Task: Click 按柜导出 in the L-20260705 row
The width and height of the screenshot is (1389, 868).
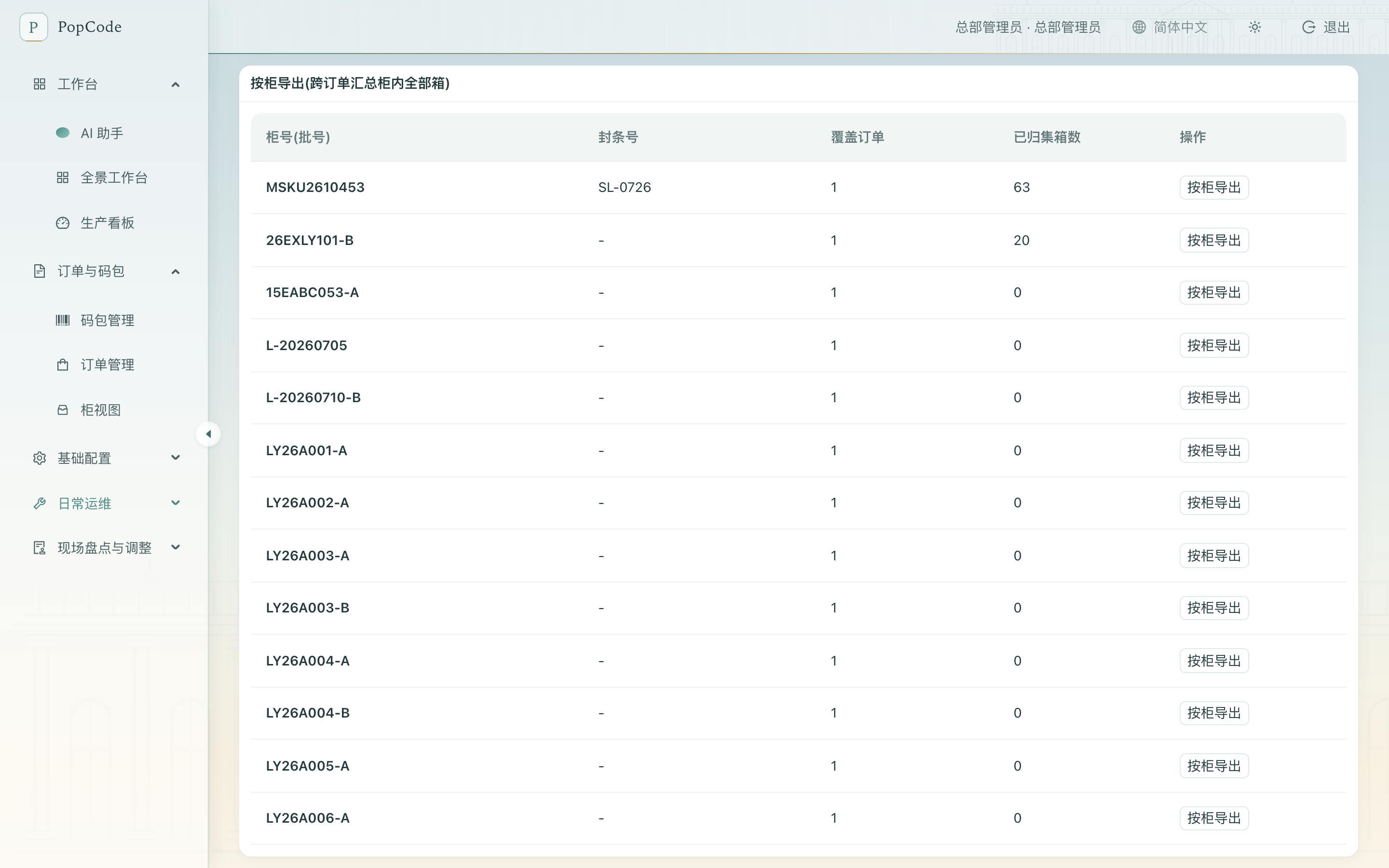Action: coord(1214,346)
